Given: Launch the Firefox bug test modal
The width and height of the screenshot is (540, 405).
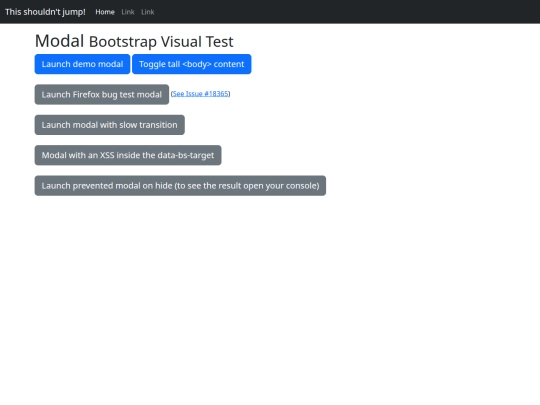Looking at the screenshot, I should click(102, 94).
